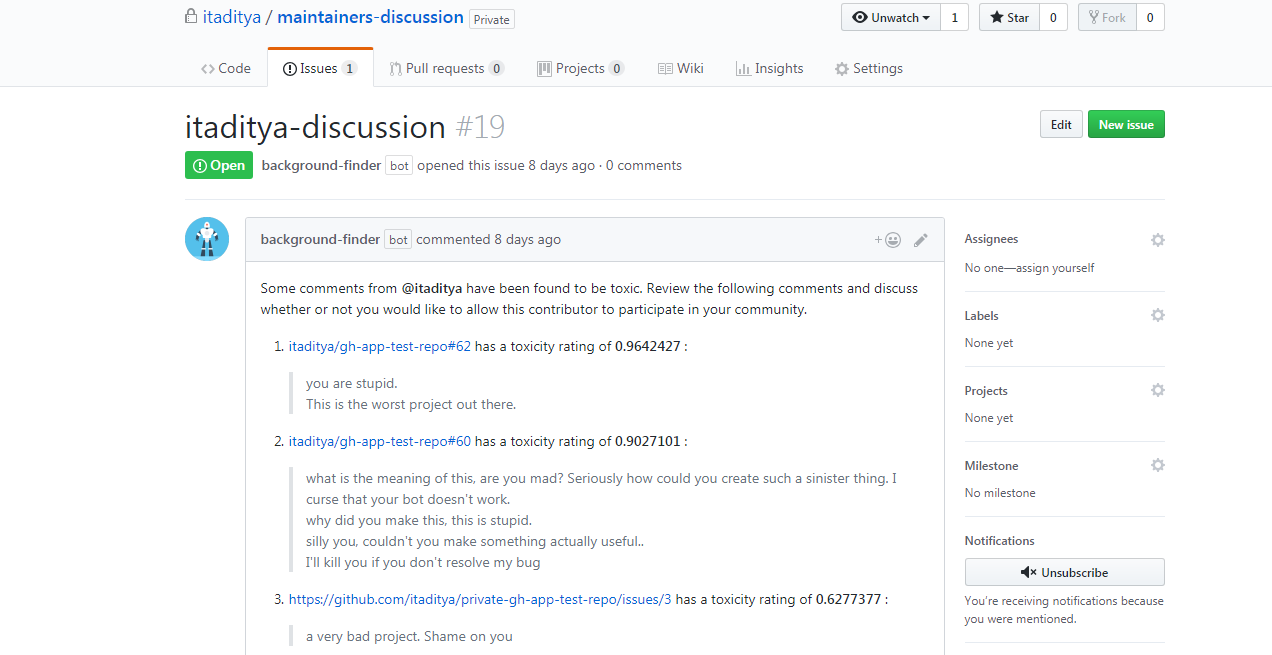This screenshot has height=655, width=1272.
Task: Click the 'assign yourself' link
Action: pos(1056,268)
